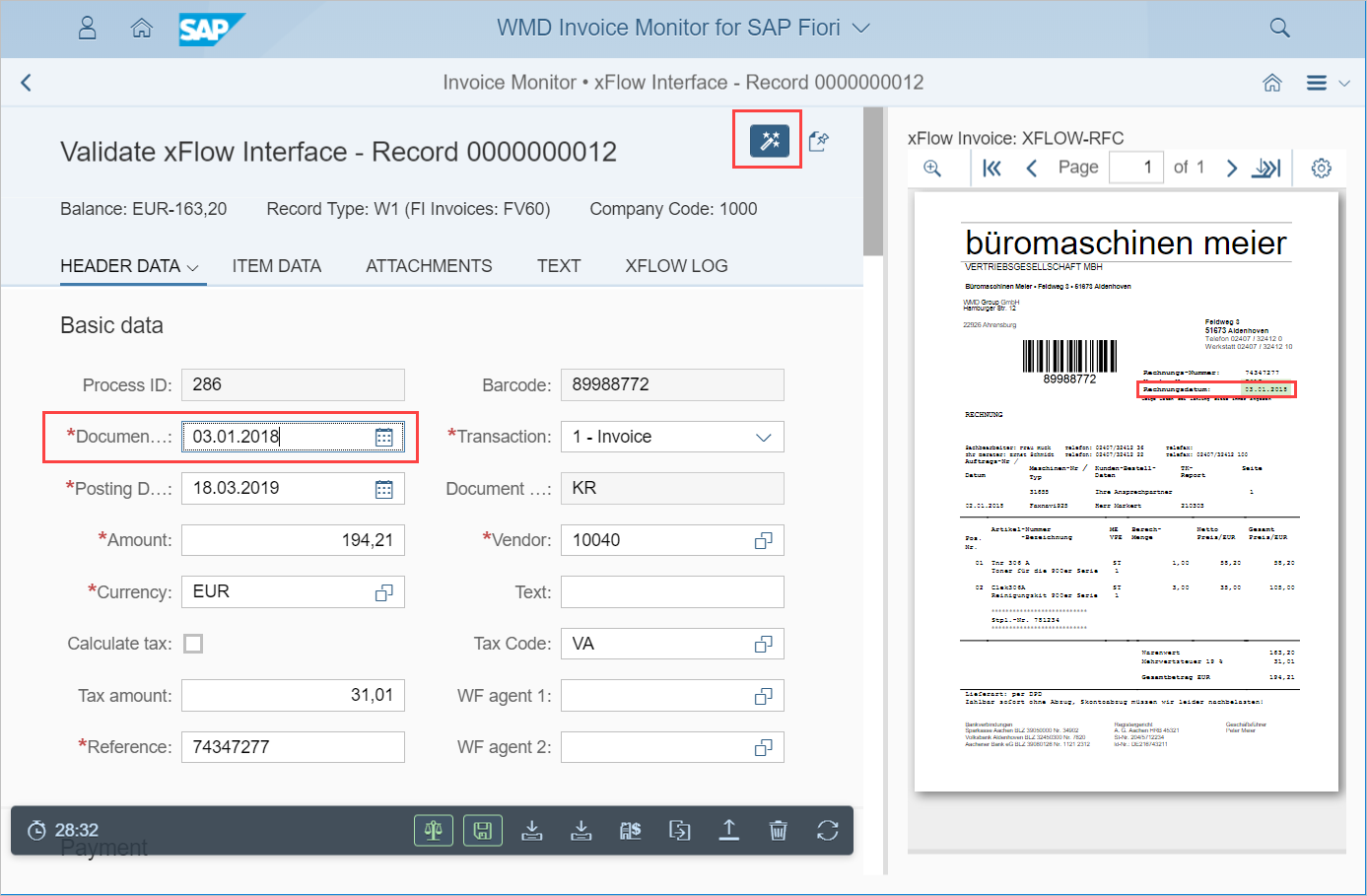The image size is (1367, 896).
Task: Open the PDF viewer settings gear
Action: pyautogui.click(x=1321, y=169)
